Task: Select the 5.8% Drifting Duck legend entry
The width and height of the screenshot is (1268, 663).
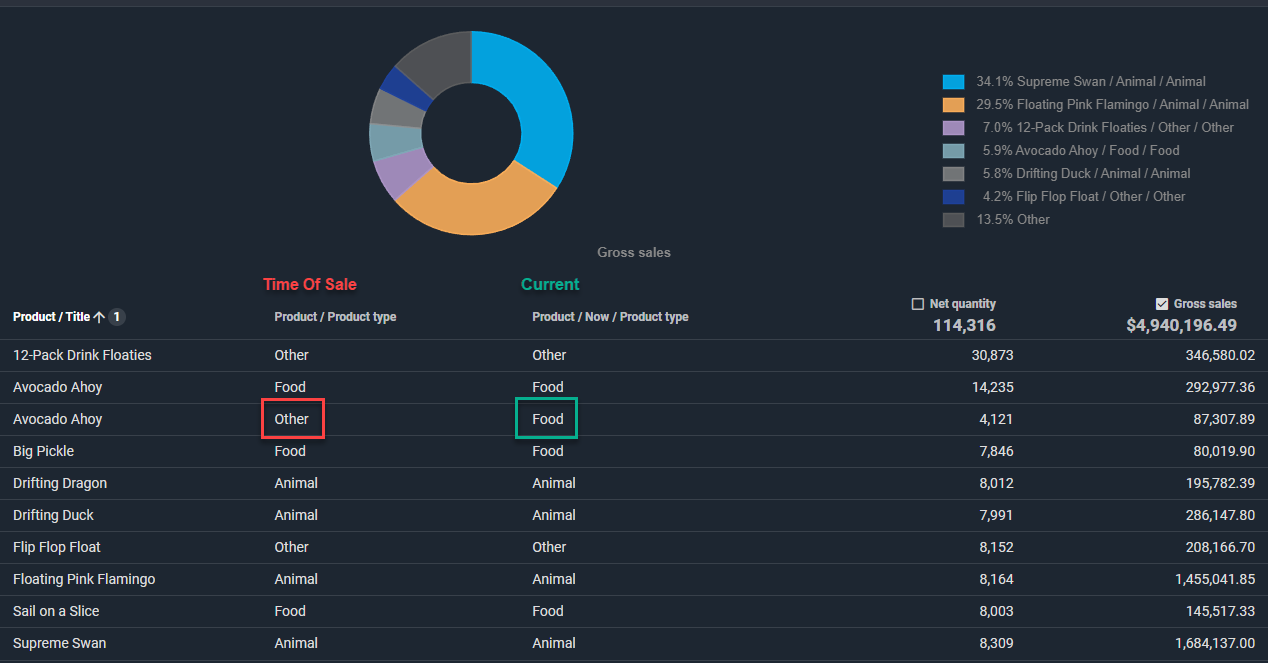Action: [1086, 174]
